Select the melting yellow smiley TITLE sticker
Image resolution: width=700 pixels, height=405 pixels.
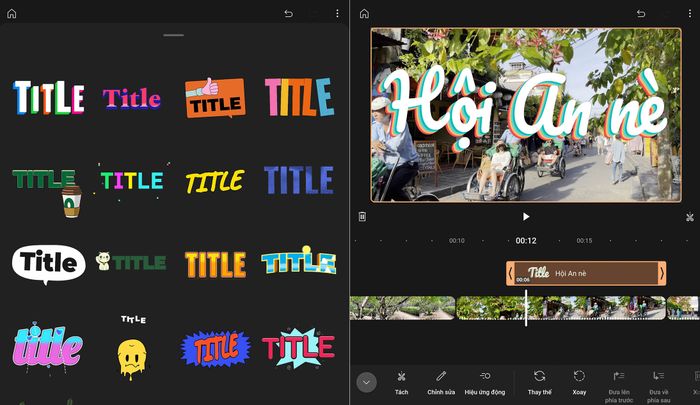[132, 347]
